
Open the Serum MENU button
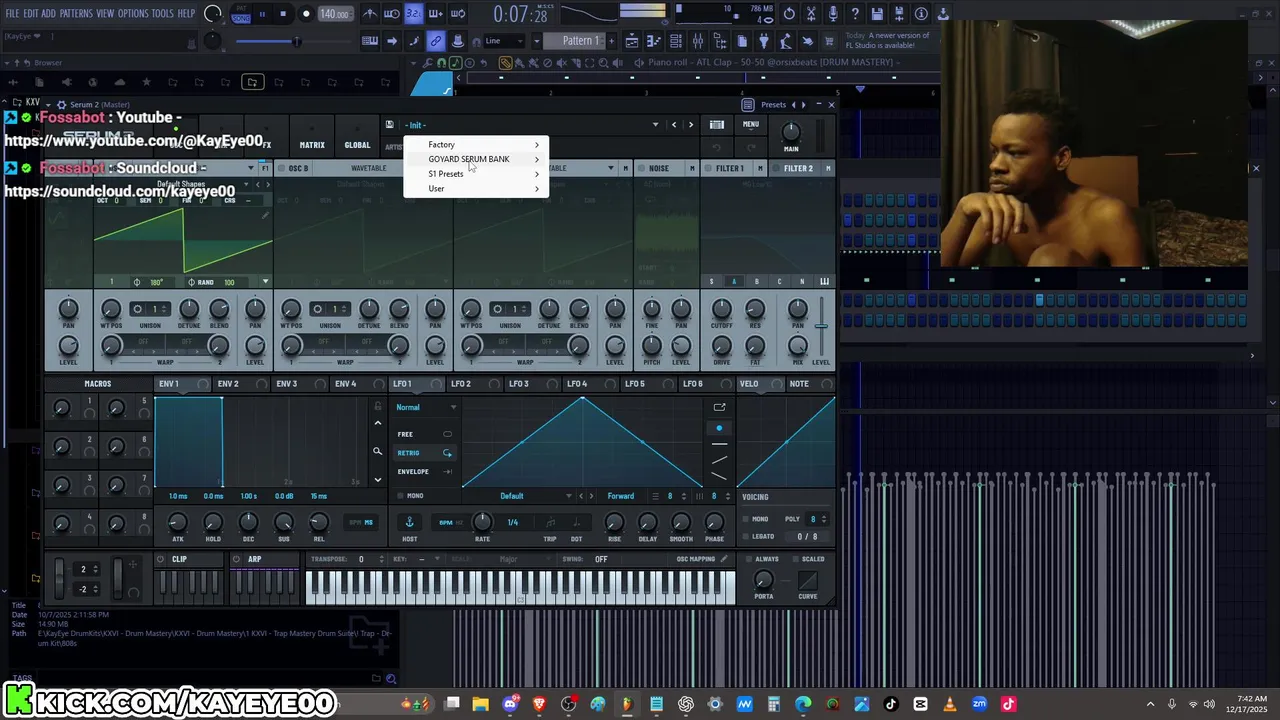(751, 124)
